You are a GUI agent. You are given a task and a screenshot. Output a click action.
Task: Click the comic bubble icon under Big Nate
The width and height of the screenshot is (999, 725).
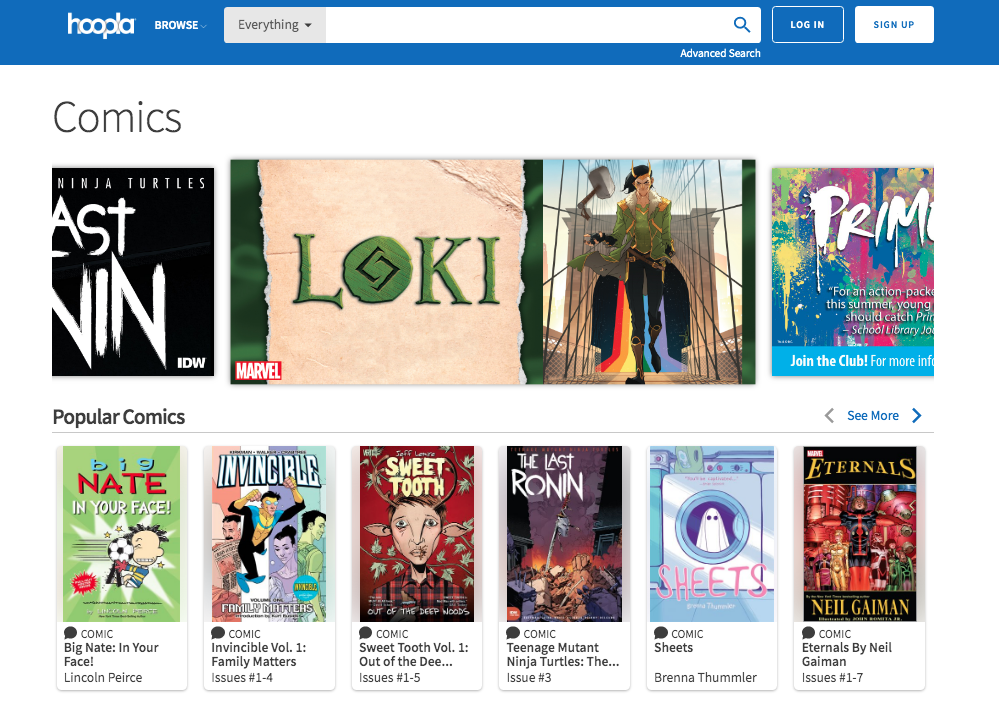(70, 633)
